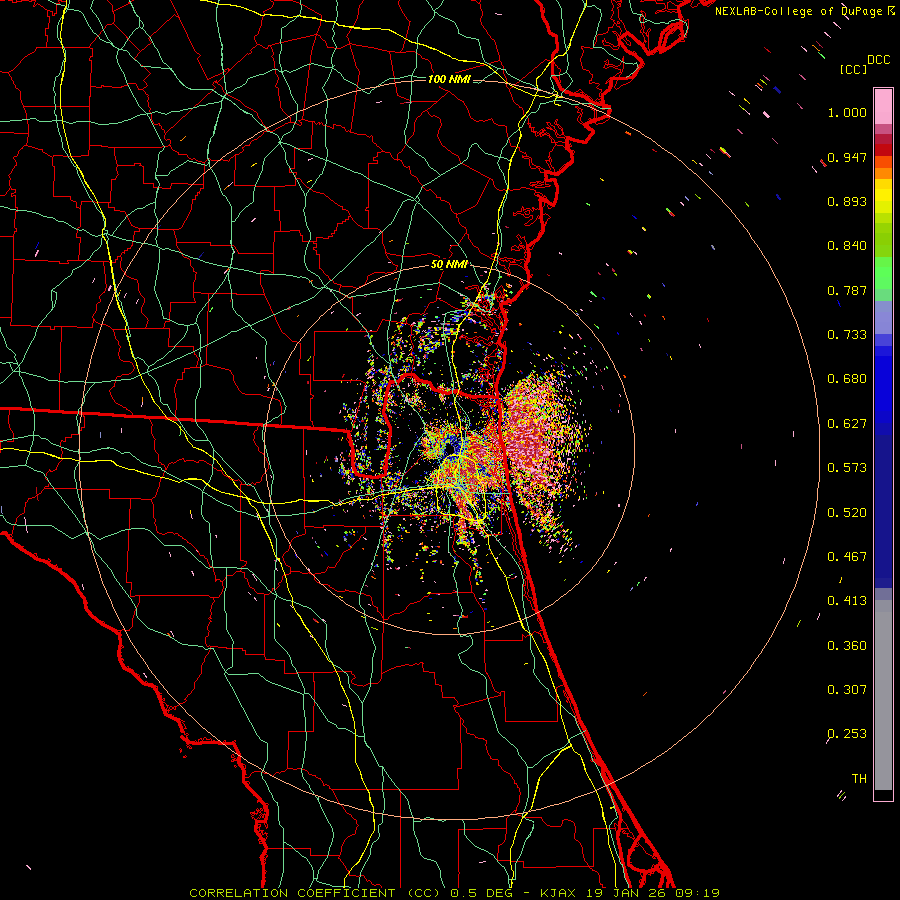This screenshot has width=900, height=900.
Task: Click the 100 NMI range ring label
Action: tap(449, 79)
